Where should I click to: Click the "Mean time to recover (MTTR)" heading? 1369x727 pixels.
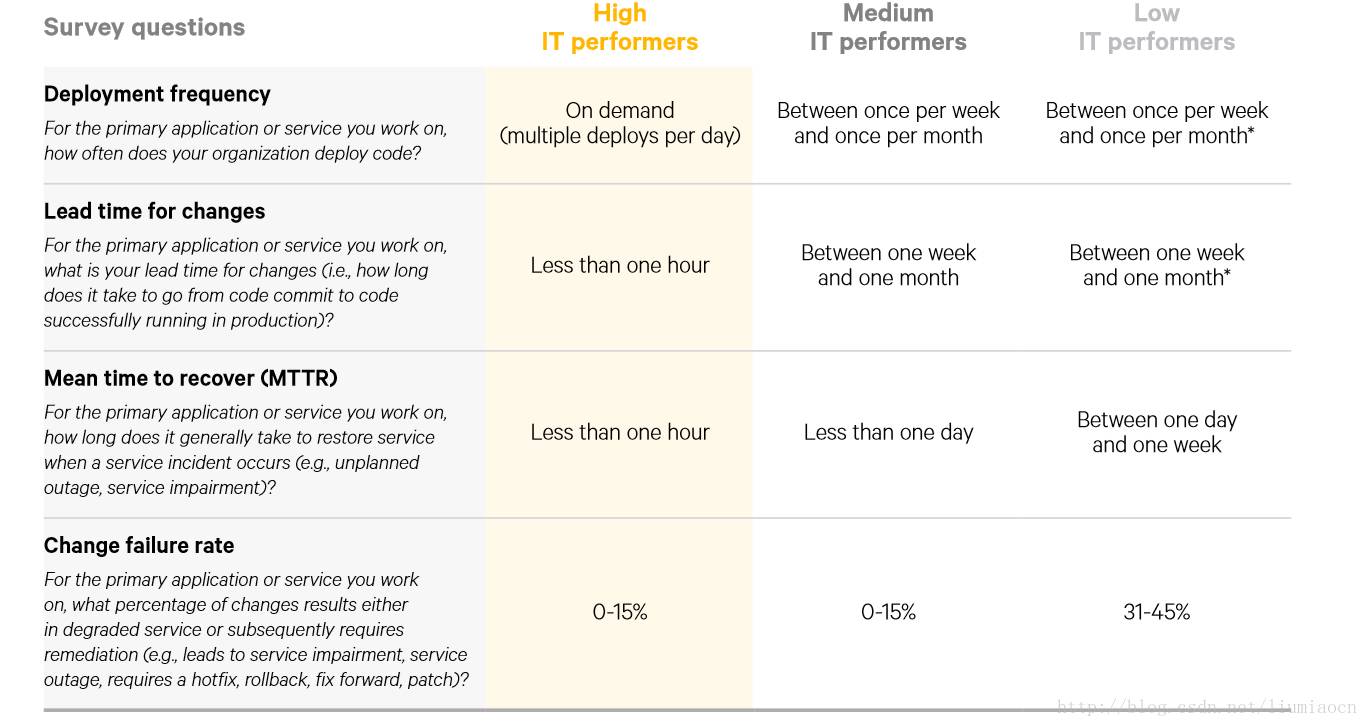(190, 378)
